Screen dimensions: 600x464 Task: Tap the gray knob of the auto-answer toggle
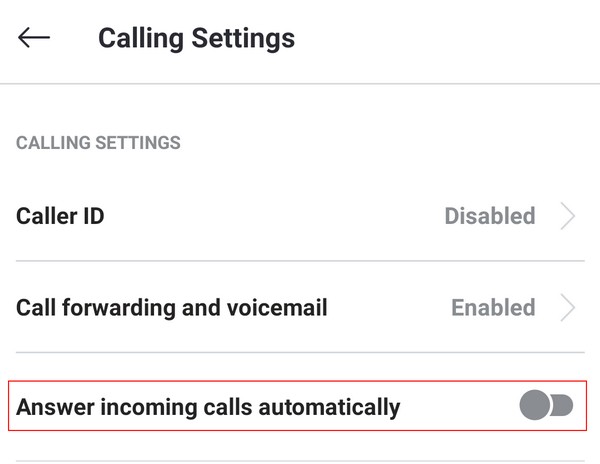coord(534,405)
